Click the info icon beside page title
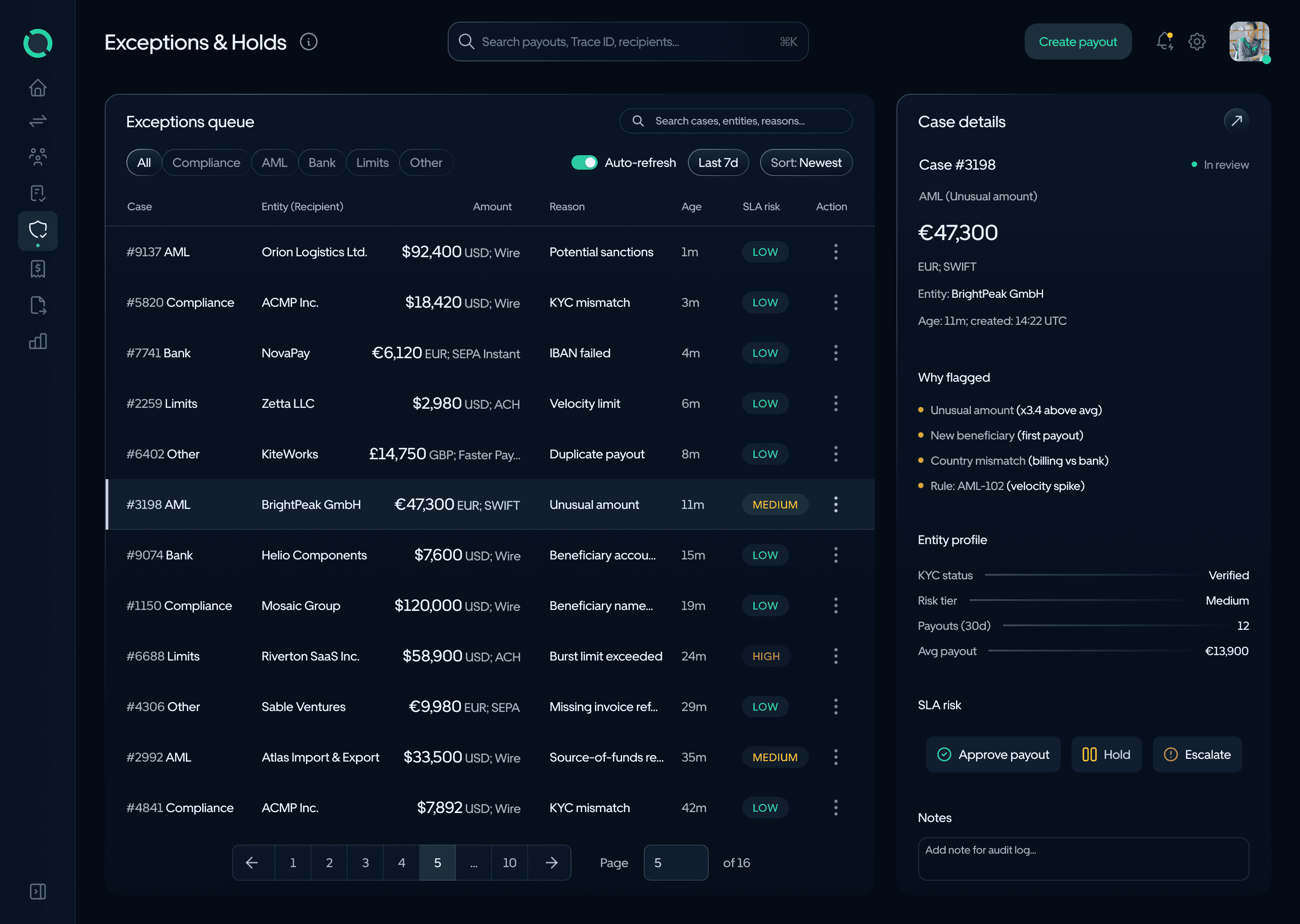1300x924 pixels. coord(308,42)
